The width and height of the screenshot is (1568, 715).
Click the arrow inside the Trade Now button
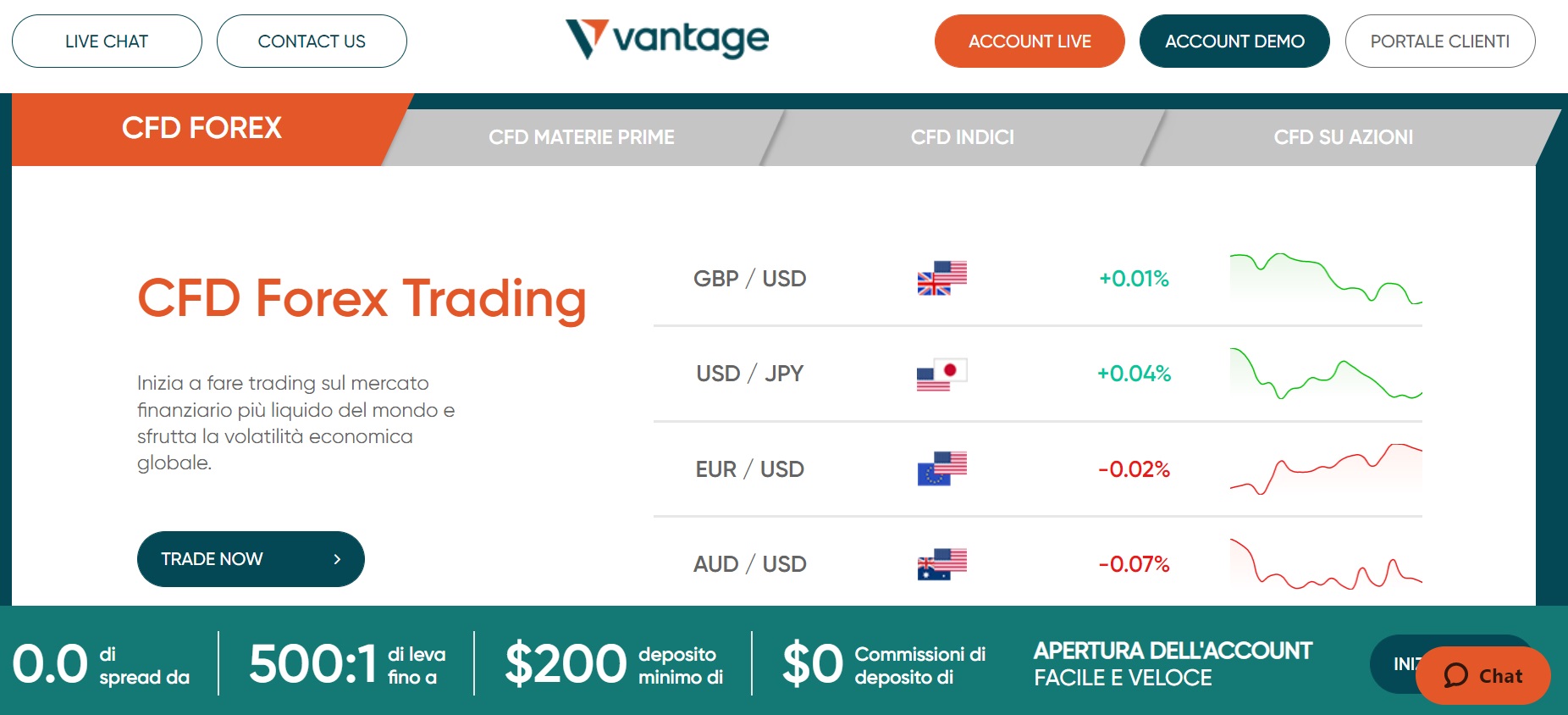336,558
